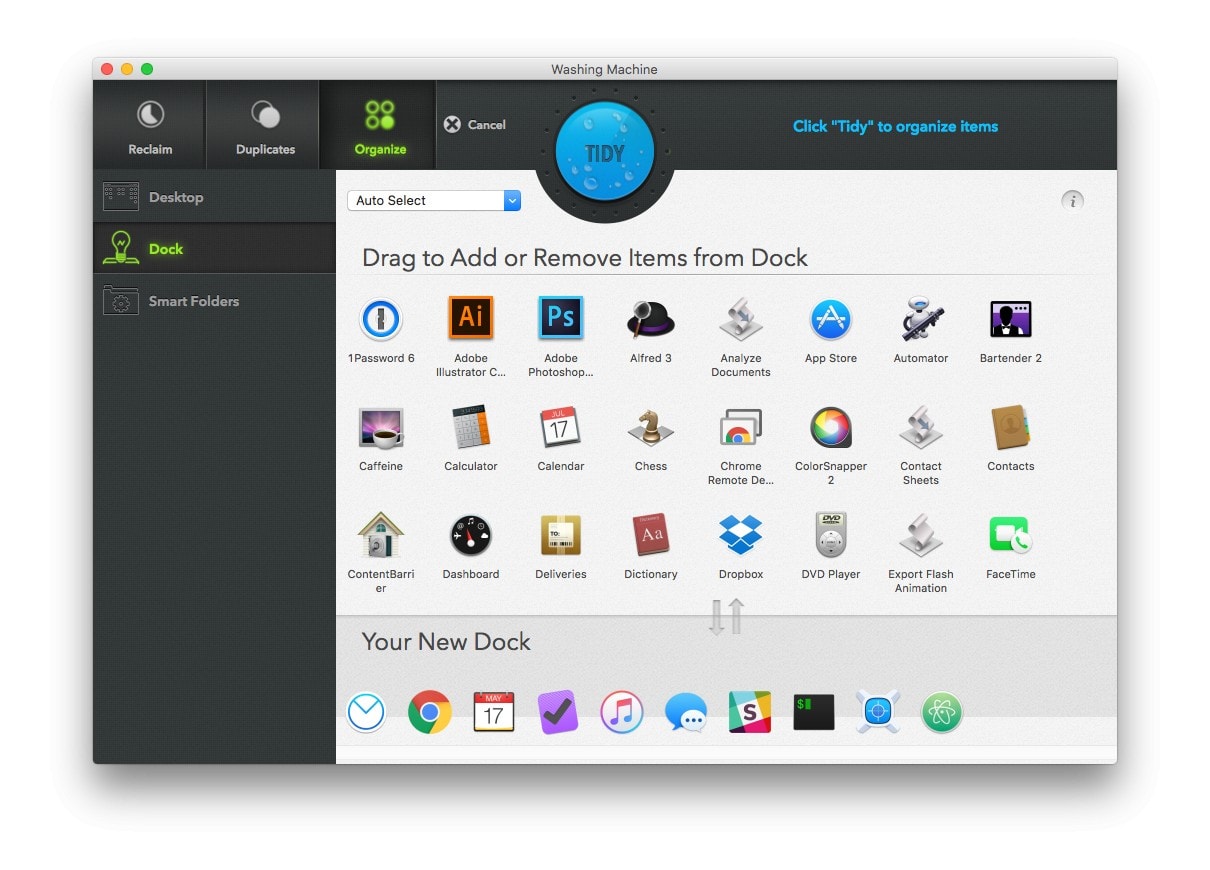Click the Cancel button
Viewport: 1210px width, 870px height.
(475, 125)
